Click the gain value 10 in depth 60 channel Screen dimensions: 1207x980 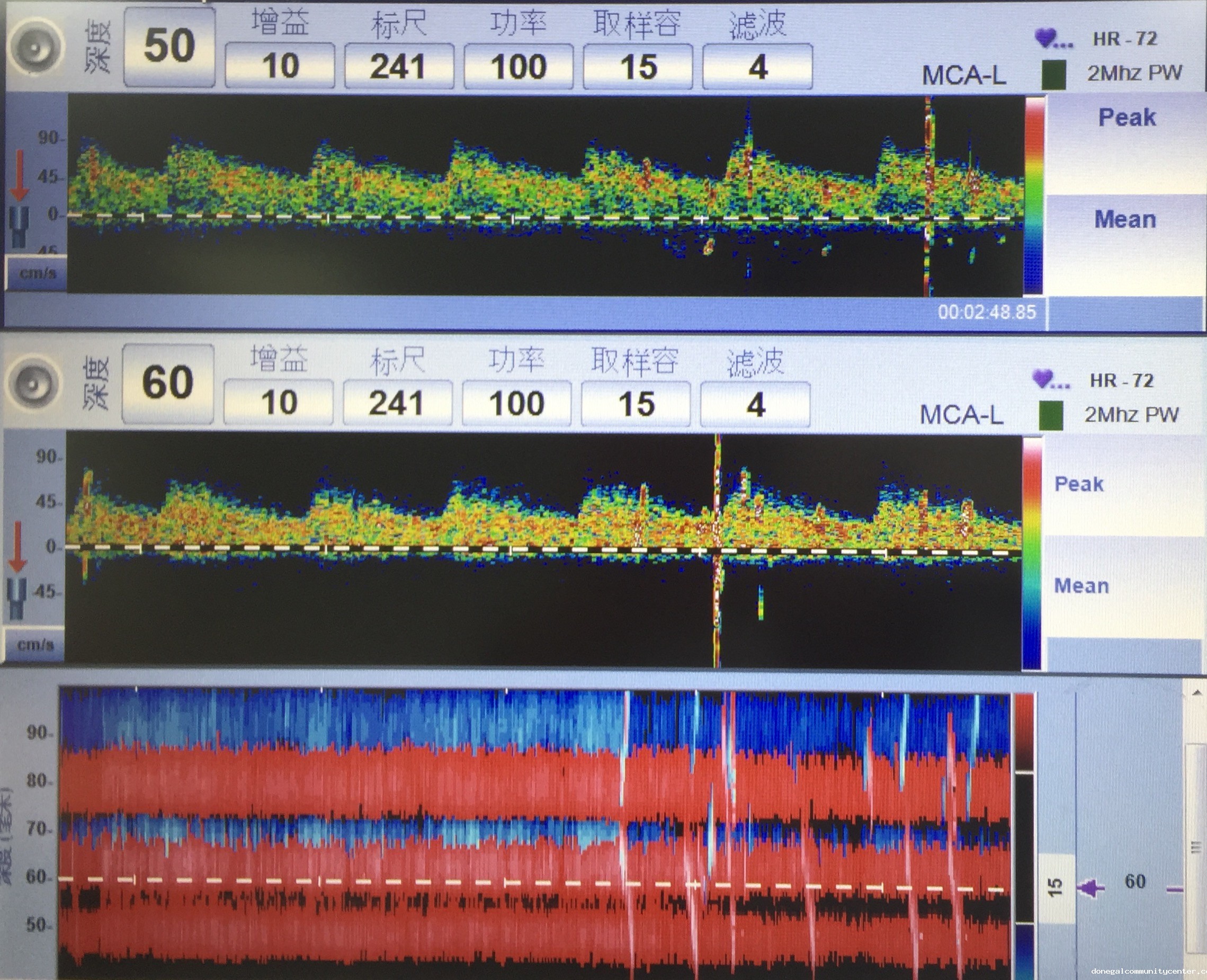pyautogui.click(x=279, y=403)
